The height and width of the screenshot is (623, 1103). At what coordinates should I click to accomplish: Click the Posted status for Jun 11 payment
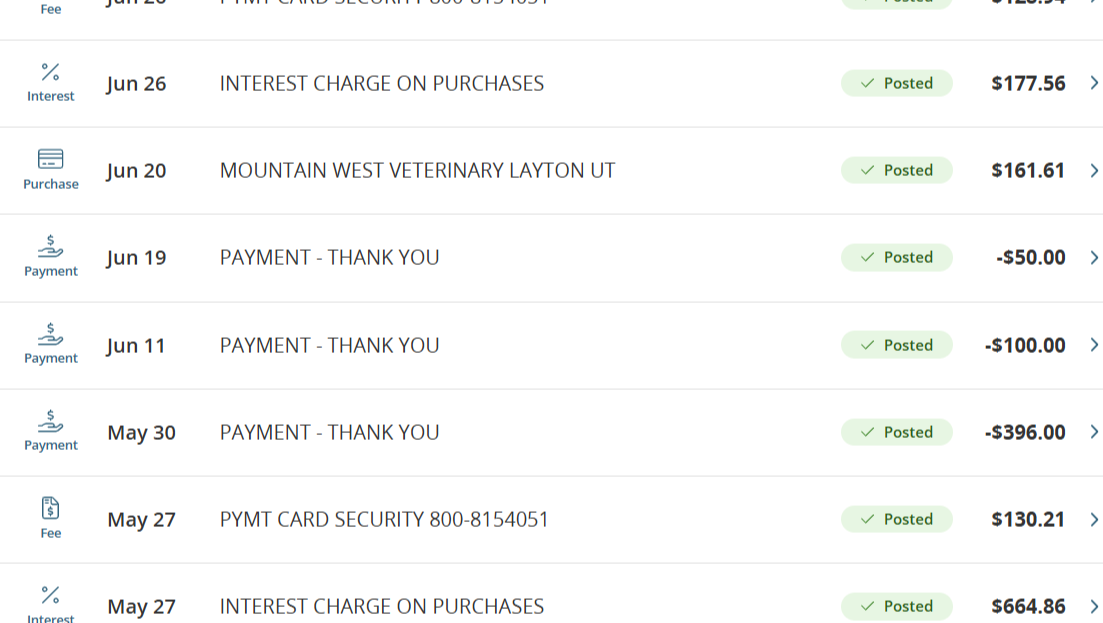click(x=896, y=345)
